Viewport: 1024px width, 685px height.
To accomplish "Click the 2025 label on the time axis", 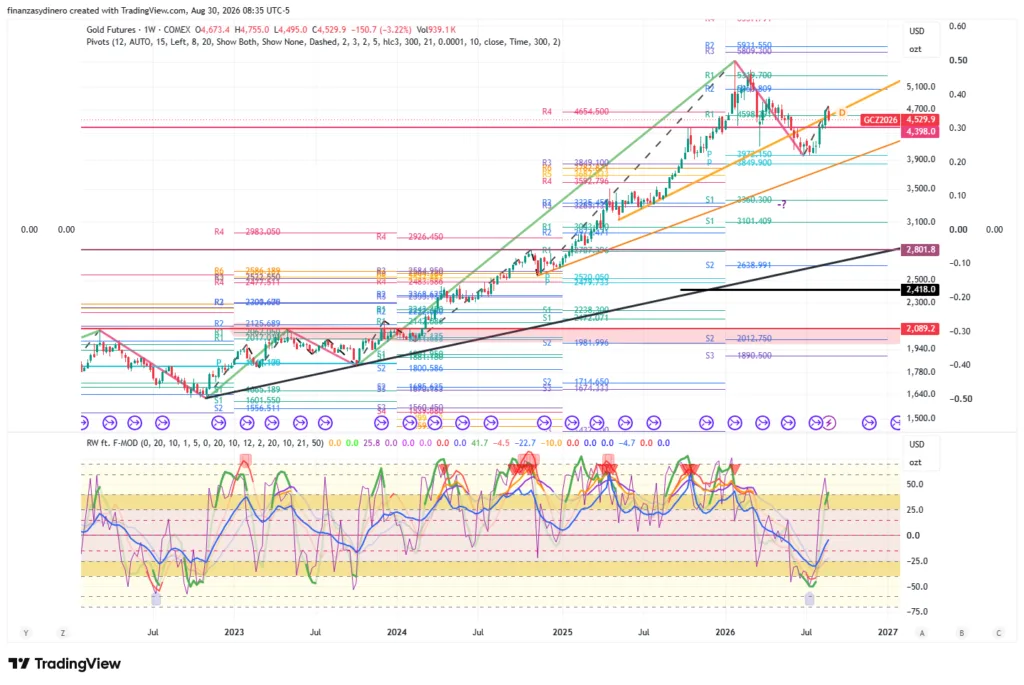I will coord(562,632).
